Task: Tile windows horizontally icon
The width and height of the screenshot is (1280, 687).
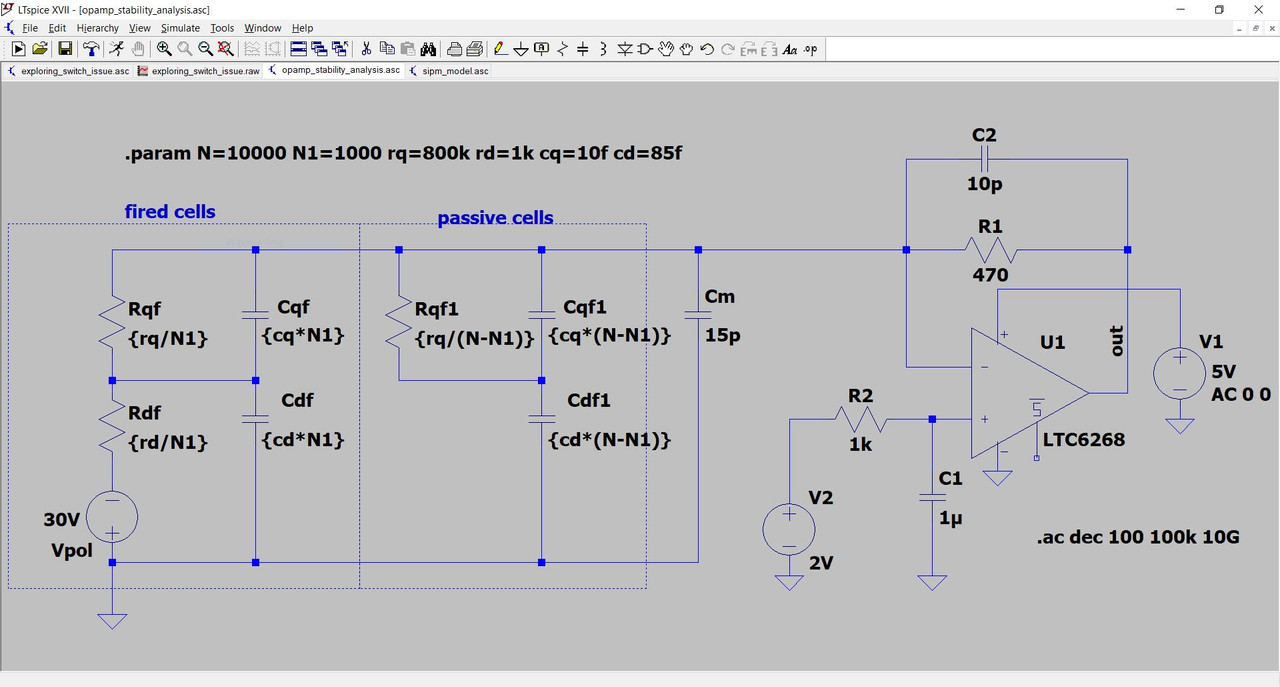Action: [298, 49]
